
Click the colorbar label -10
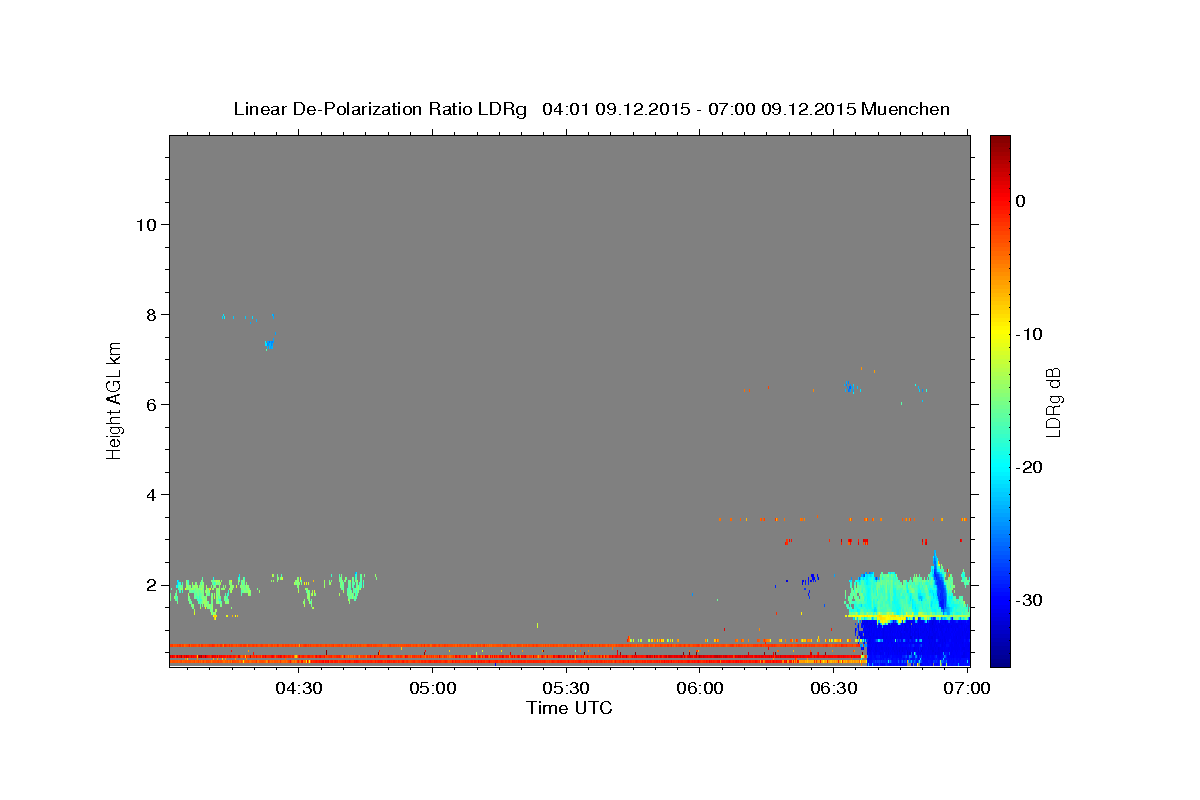(1029, 334)
